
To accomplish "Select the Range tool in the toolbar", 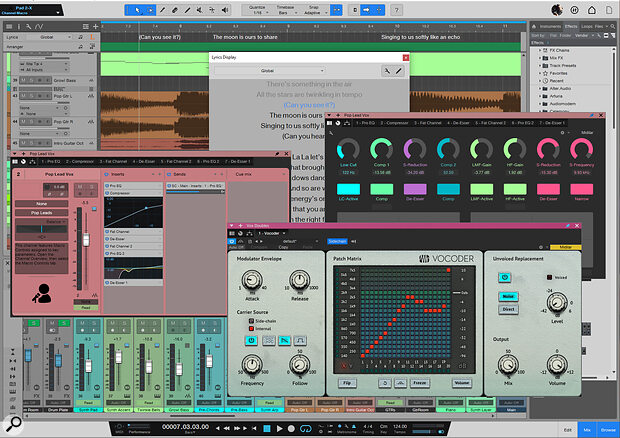I will tap(150, 10).
